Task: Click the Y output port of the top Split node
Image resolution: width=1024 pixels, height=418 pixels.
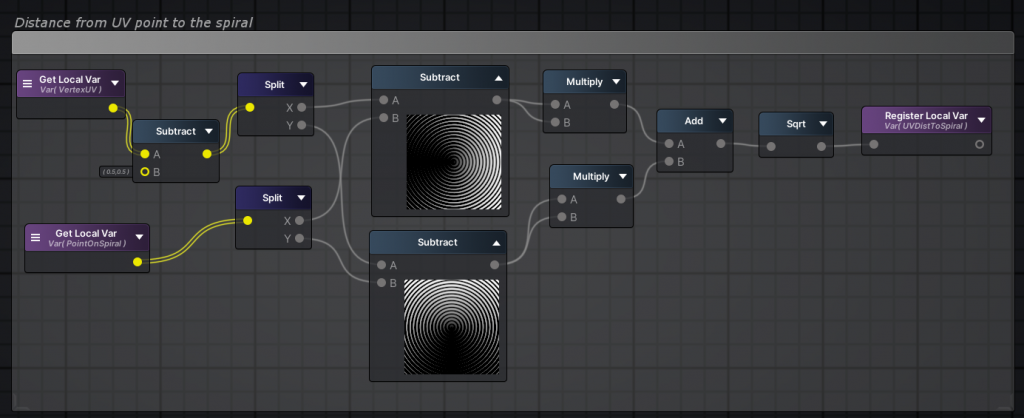Action: tap(302, 126)
